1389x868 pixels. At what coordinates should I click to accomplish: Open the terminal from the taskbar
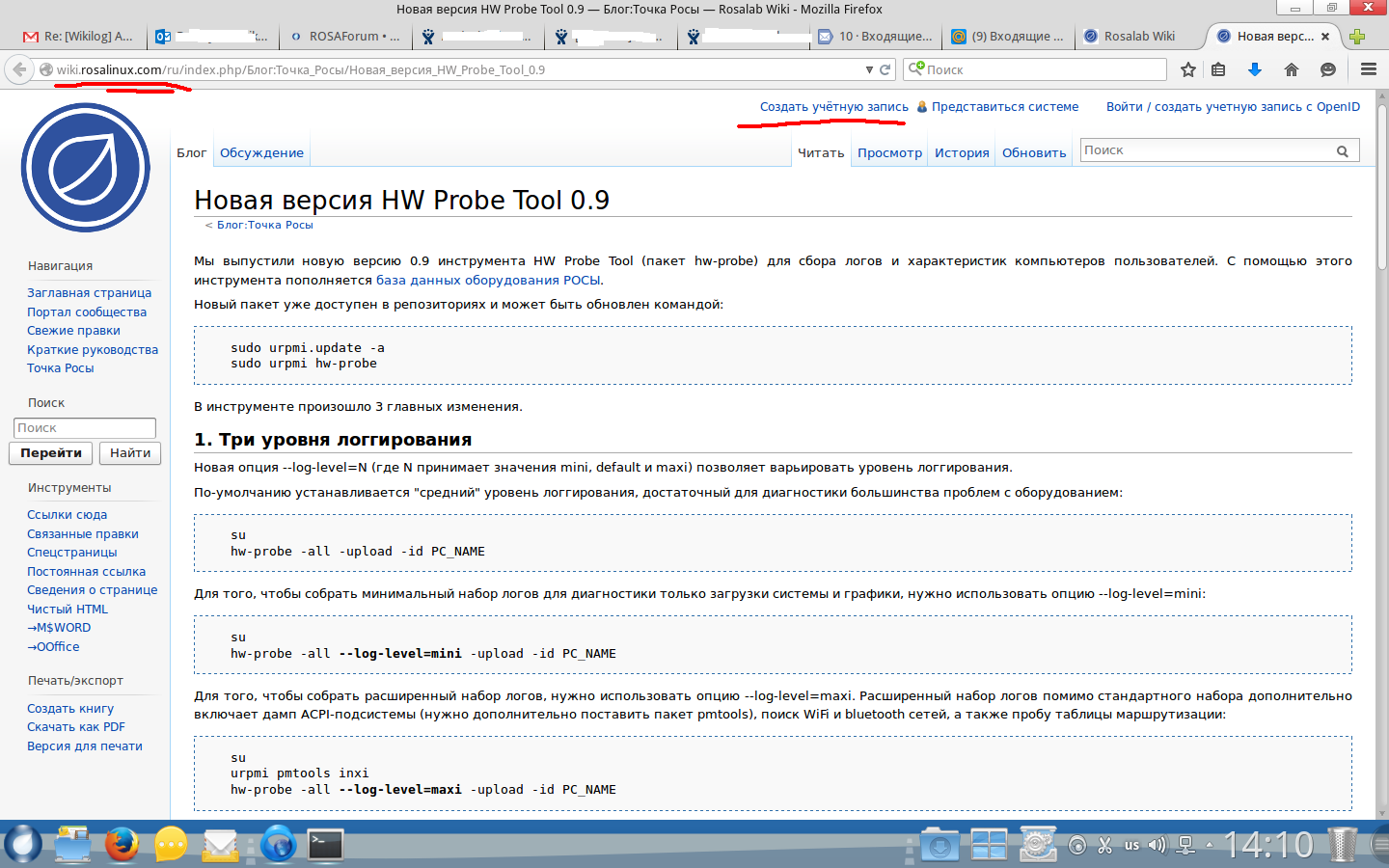(x=325, y=845)
